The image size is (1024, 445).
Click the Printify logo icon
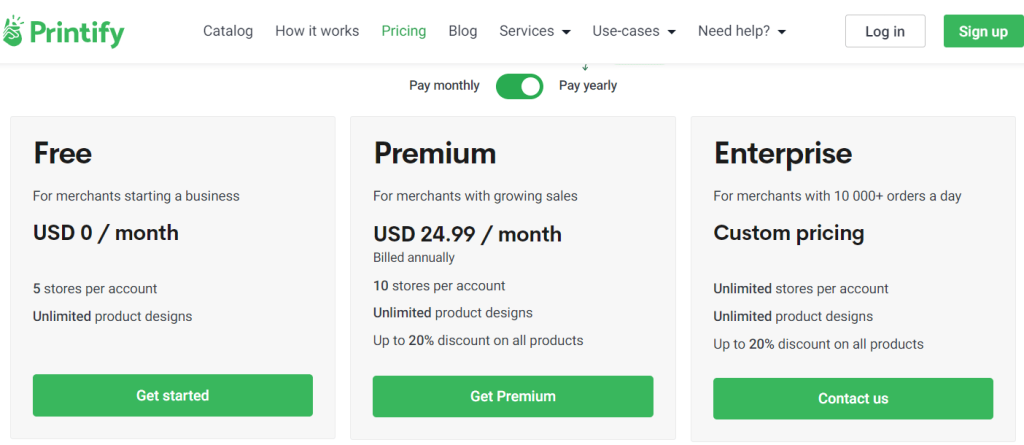pyautogui.click(x=12, y=31)
